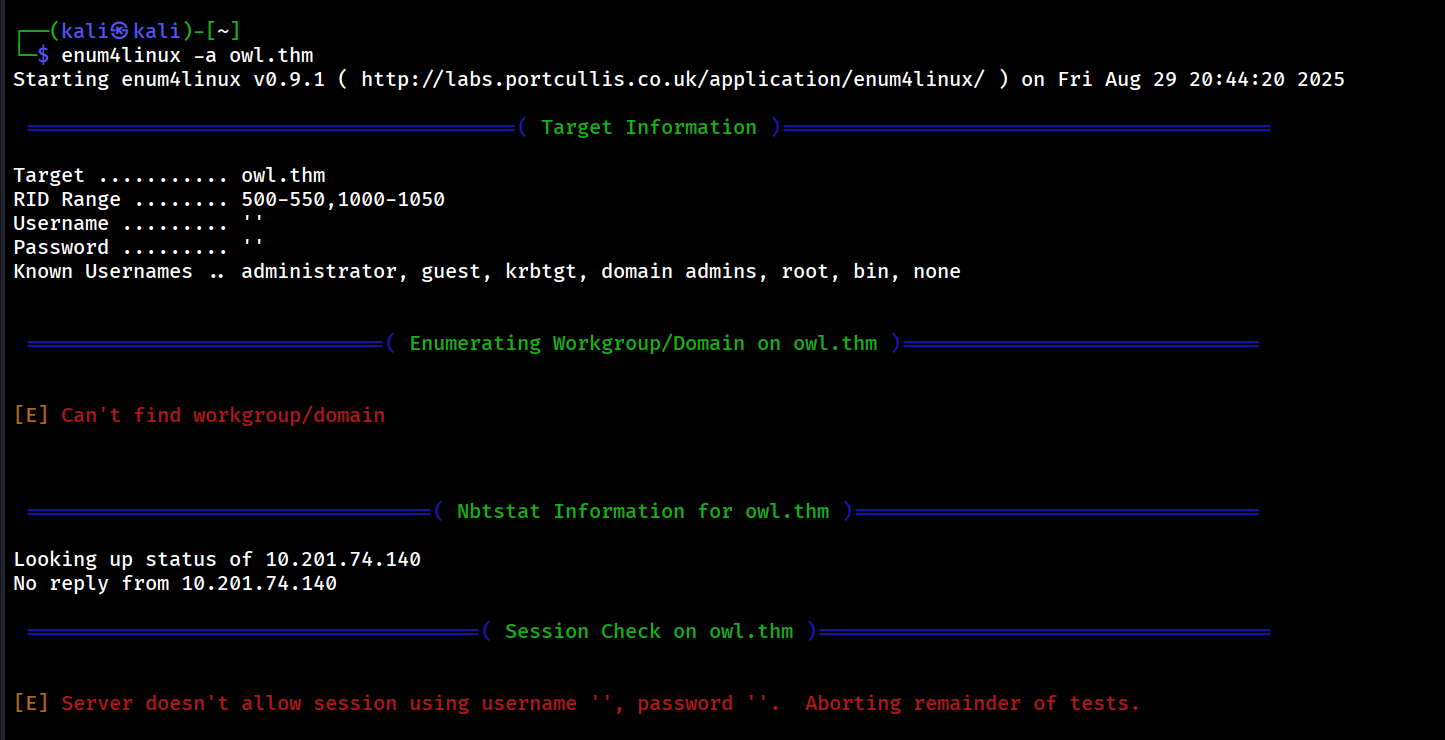Click the Target Information section header
This screenshot has width=1445, height=740.
tap(648, 127)
